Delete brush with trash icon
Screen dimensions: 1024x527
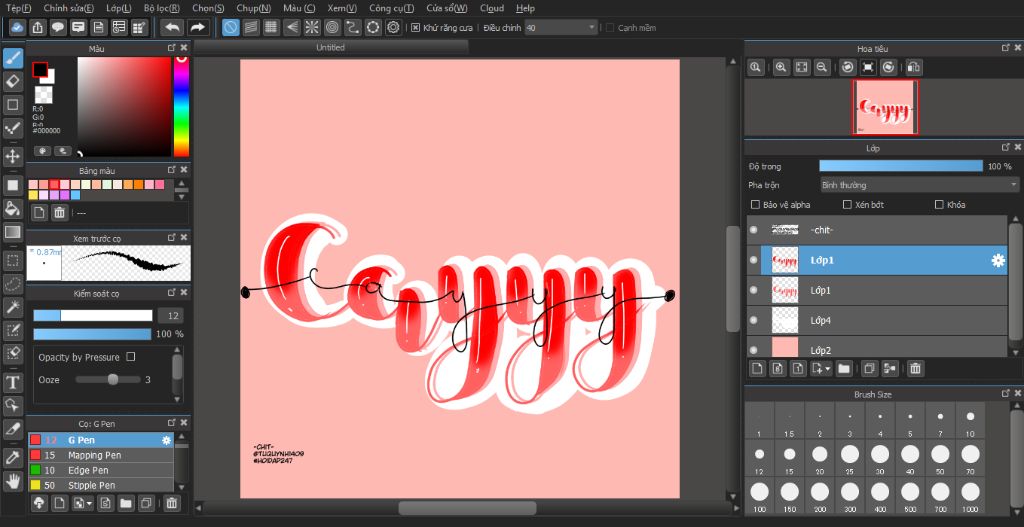(171, 503)
